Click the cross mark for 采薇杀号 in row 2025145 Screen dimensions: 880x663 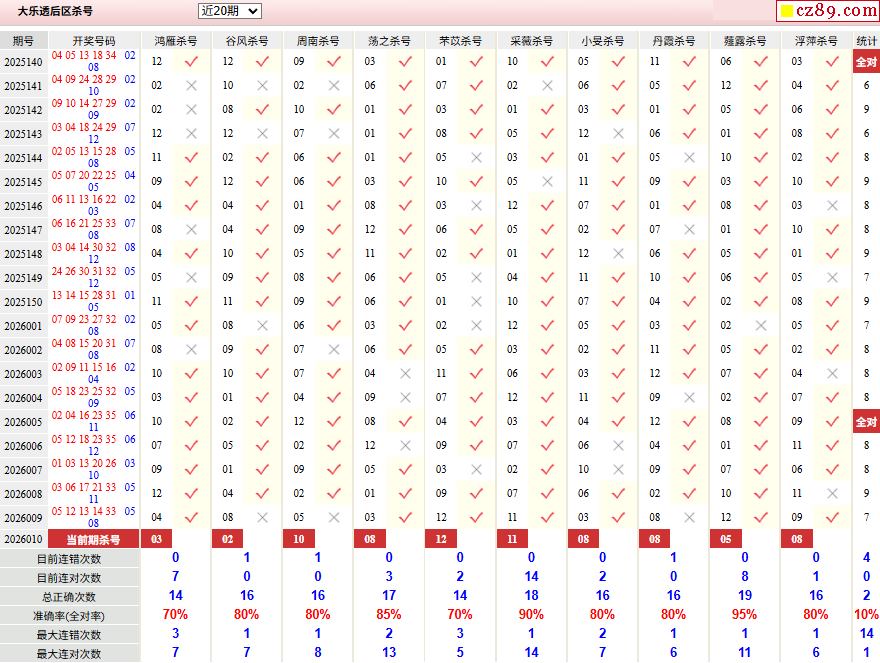coord(547,182)
